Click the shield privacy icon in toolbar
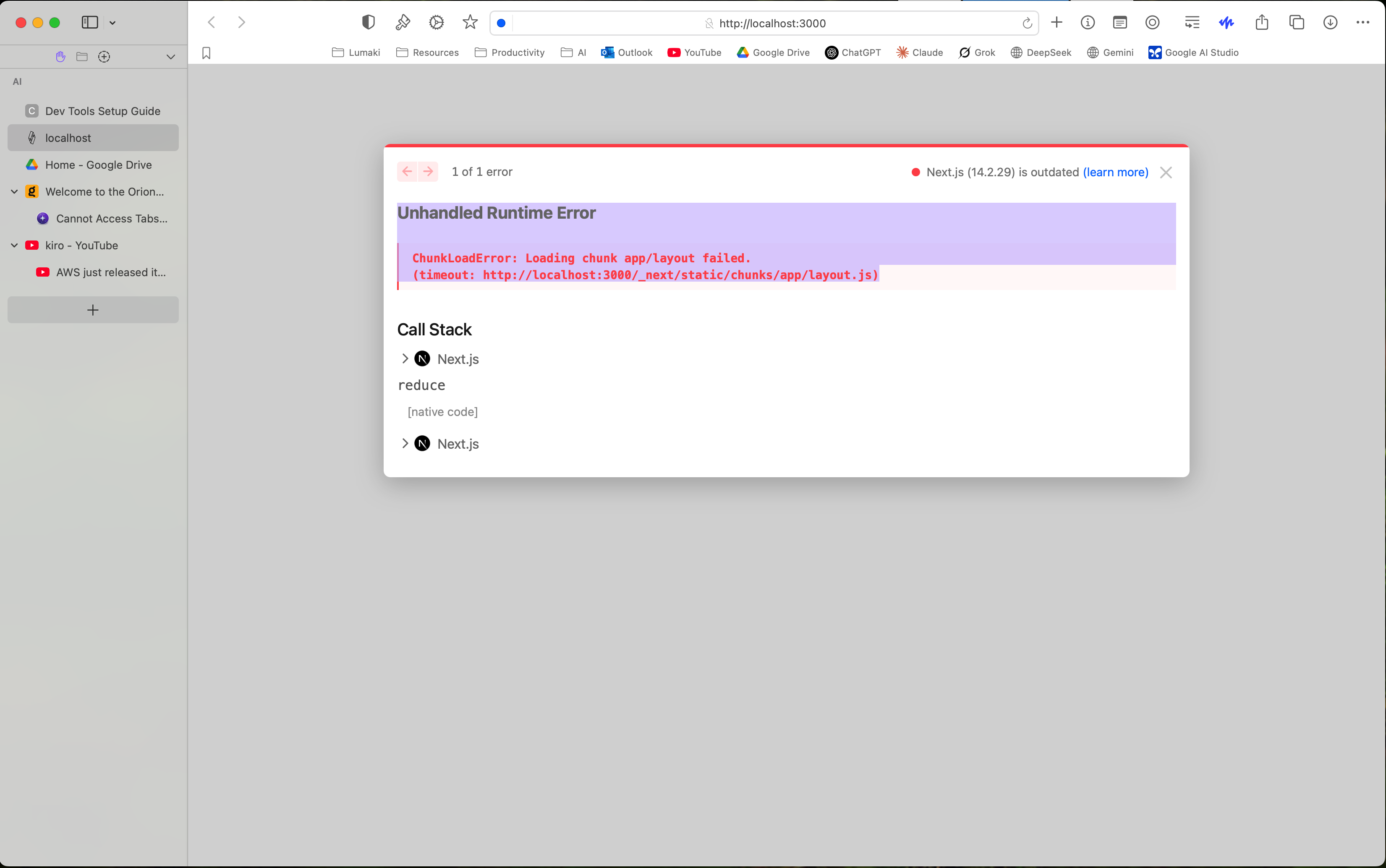 (369, 22)
